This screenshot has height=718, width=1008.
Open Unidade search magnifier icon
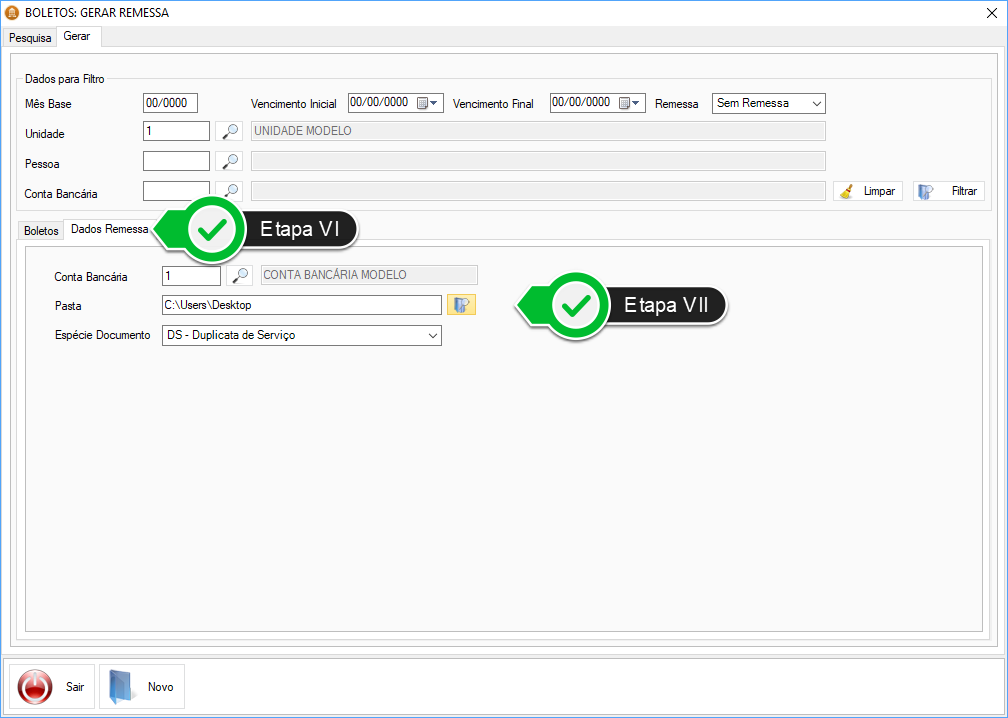point(229,131)
